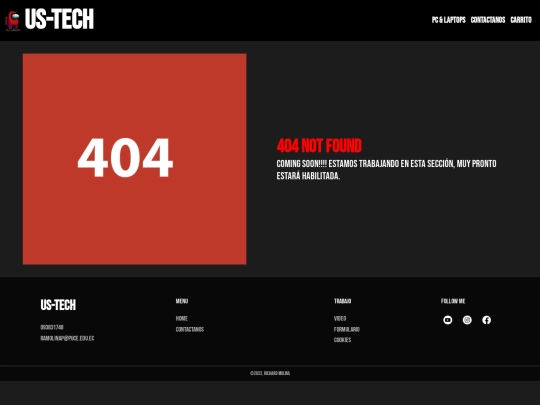Image resolution: width=540 pixels, height=405 pixels.
Task: Open the YouTube social icon
Action: pyautogui.click(x=448, y=320)
